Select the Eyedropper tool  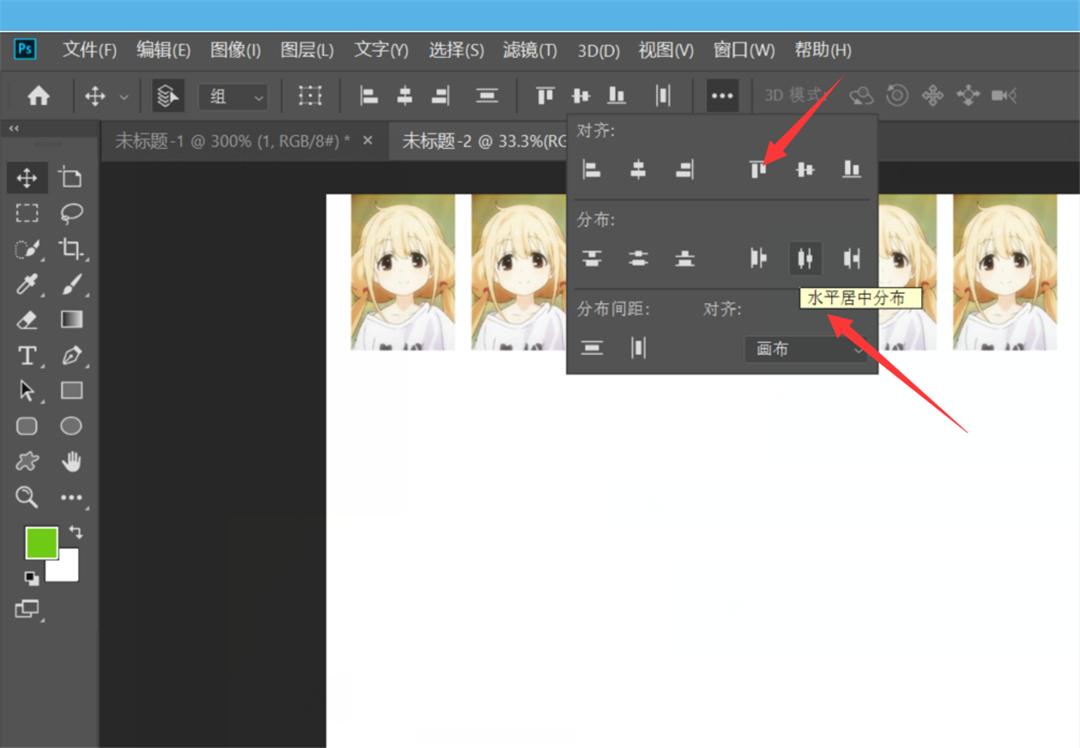tap(27, 285)
